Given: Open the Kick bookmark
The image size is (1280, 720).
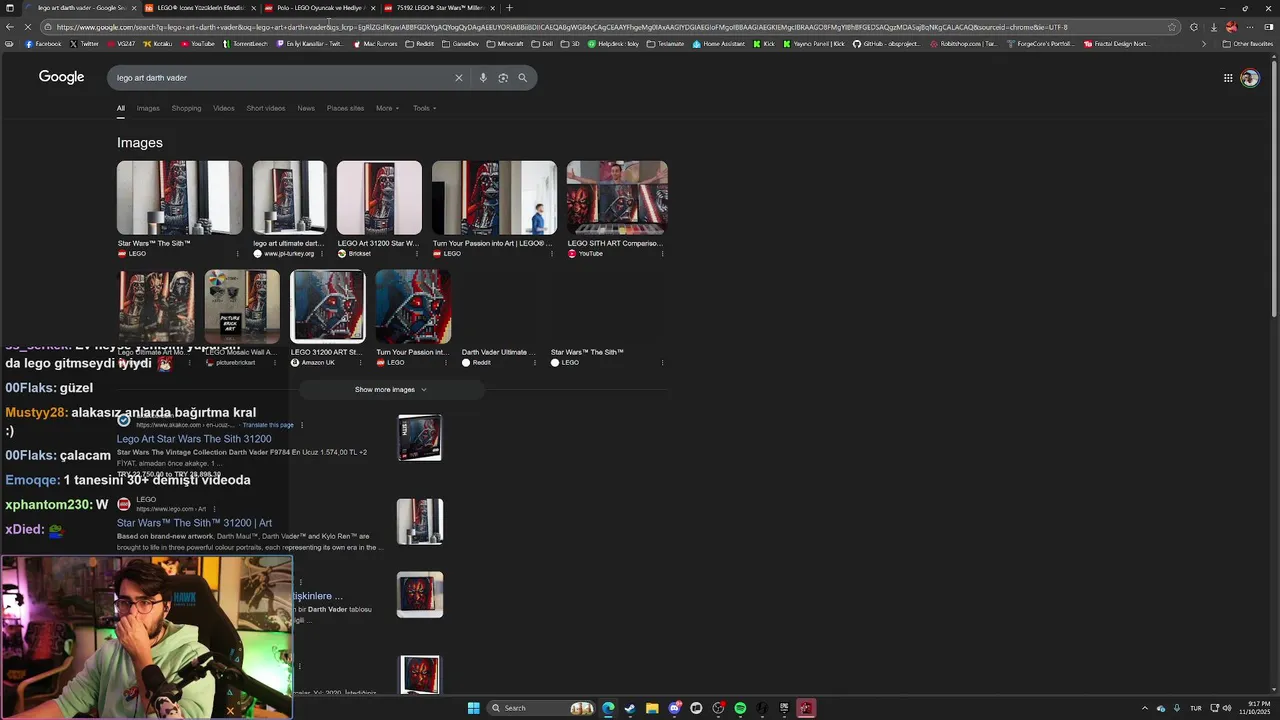Looking at the screenshot, I should (x=764, y=44).
